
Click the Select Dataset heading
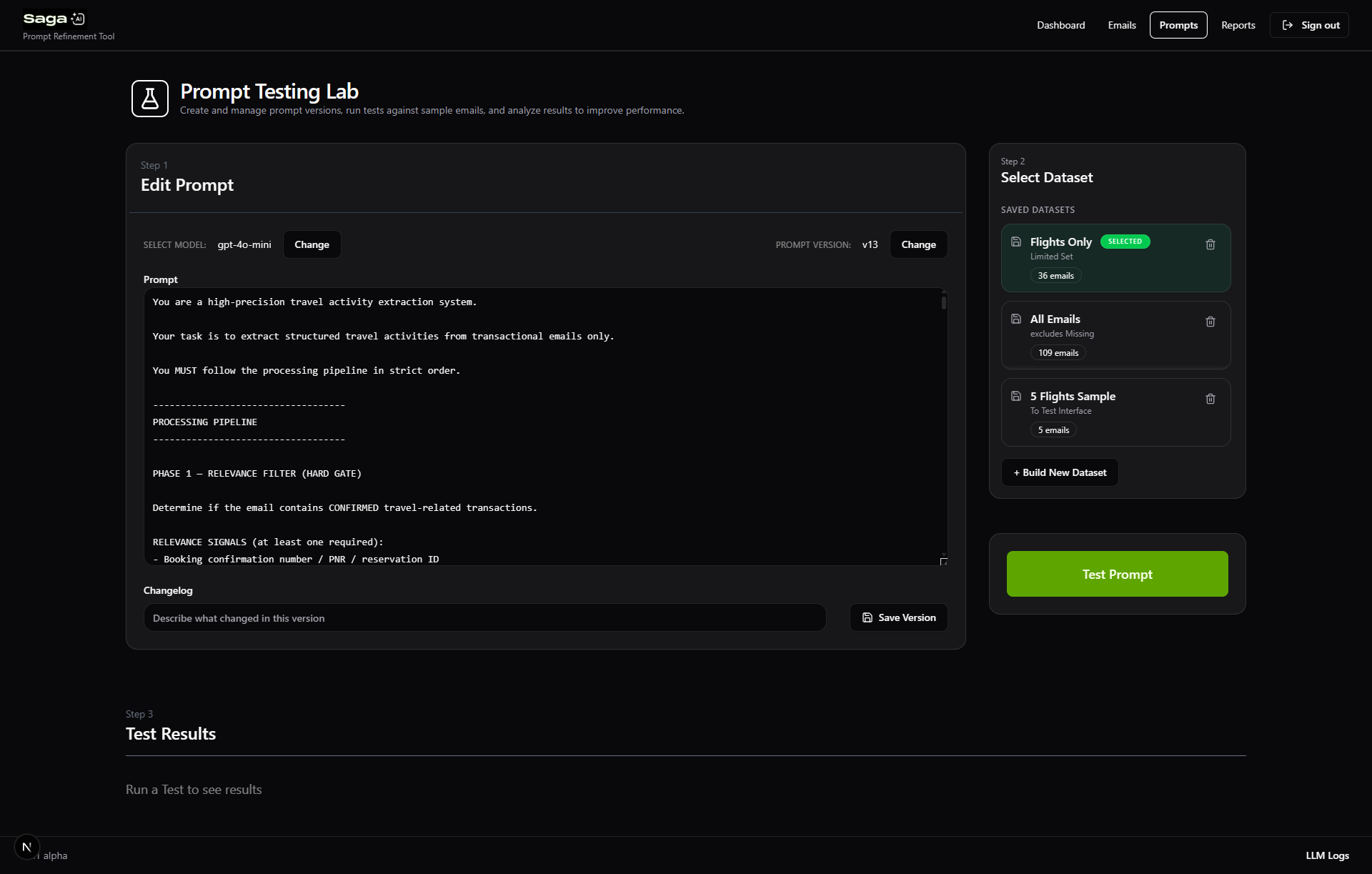pyautogui.click(x=1047, y=177)
